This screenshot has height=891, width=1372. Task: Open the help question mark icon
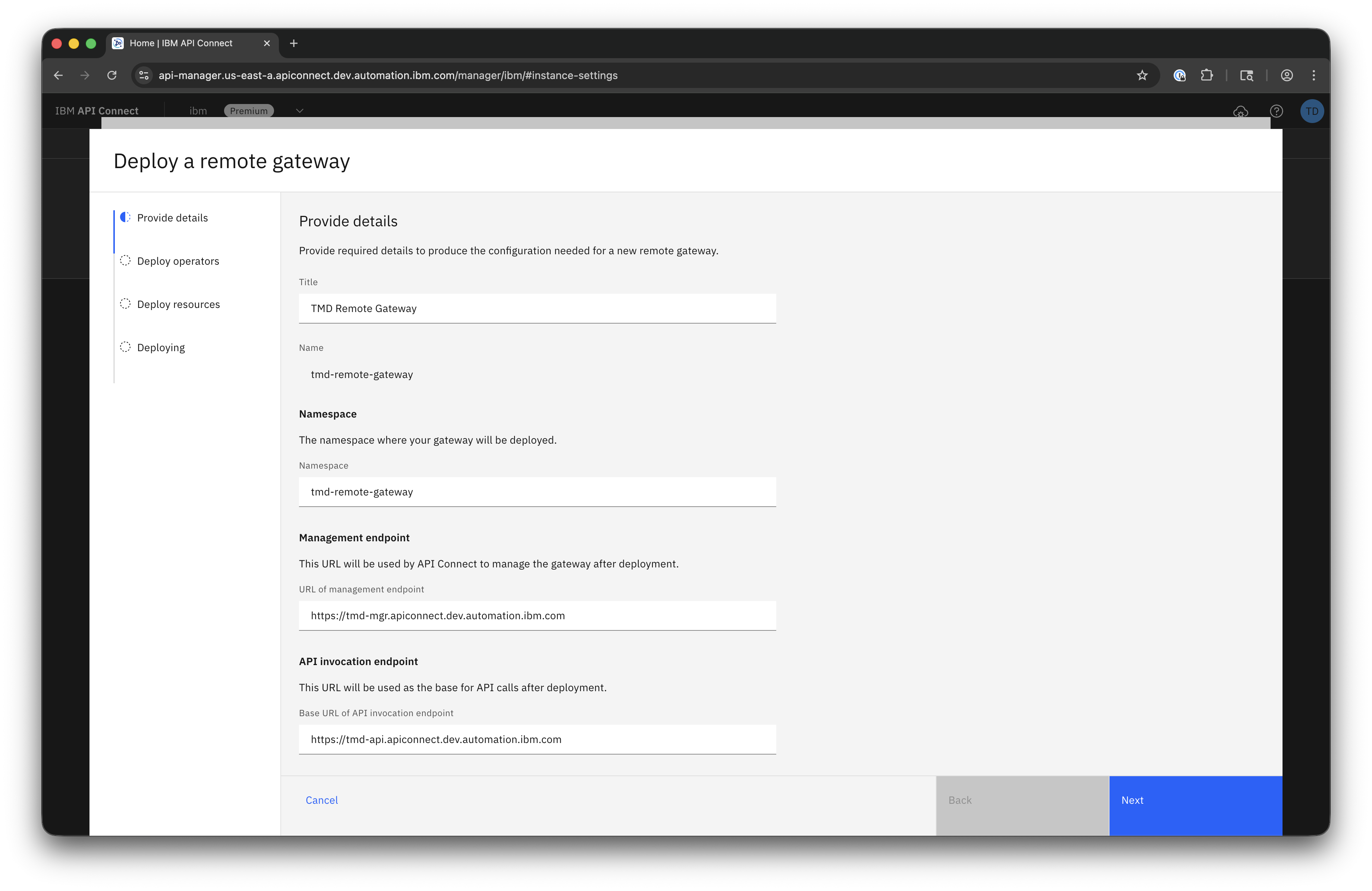[1276, 111]
